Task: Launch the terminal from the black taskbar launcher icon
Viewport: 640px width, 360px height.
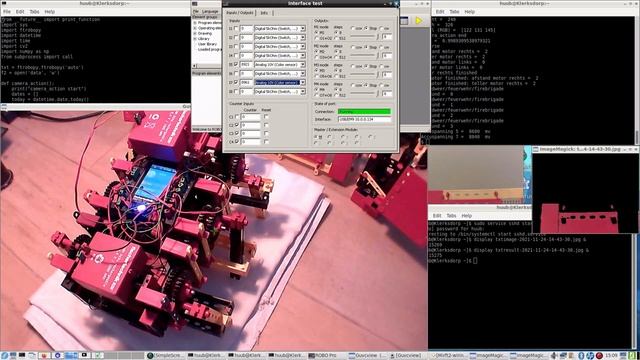Action: [22, 356]
